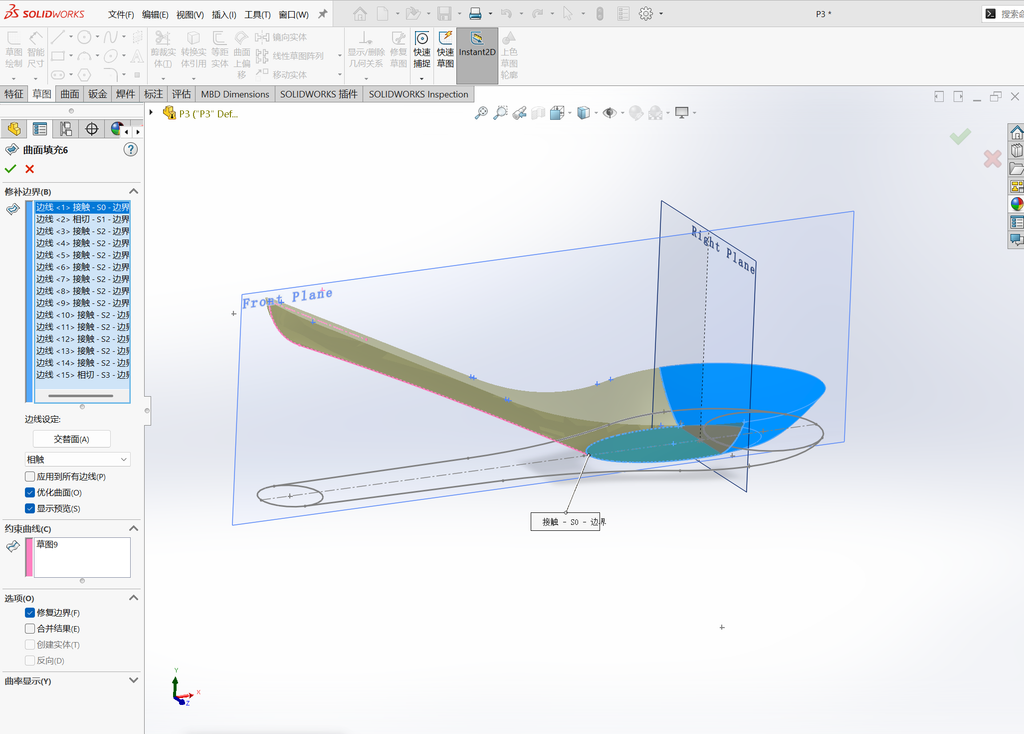The image size is (1024, 734).
Task: Open the Appearances color ball task pane icon
Action: [x=1016, y=204]
